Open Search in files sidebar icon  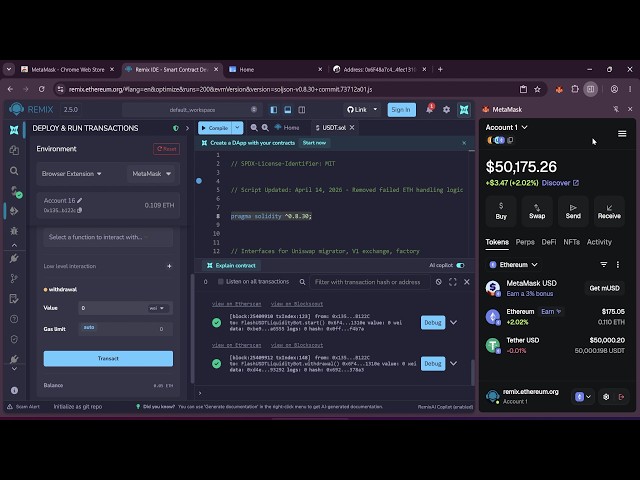coord(14,171)
